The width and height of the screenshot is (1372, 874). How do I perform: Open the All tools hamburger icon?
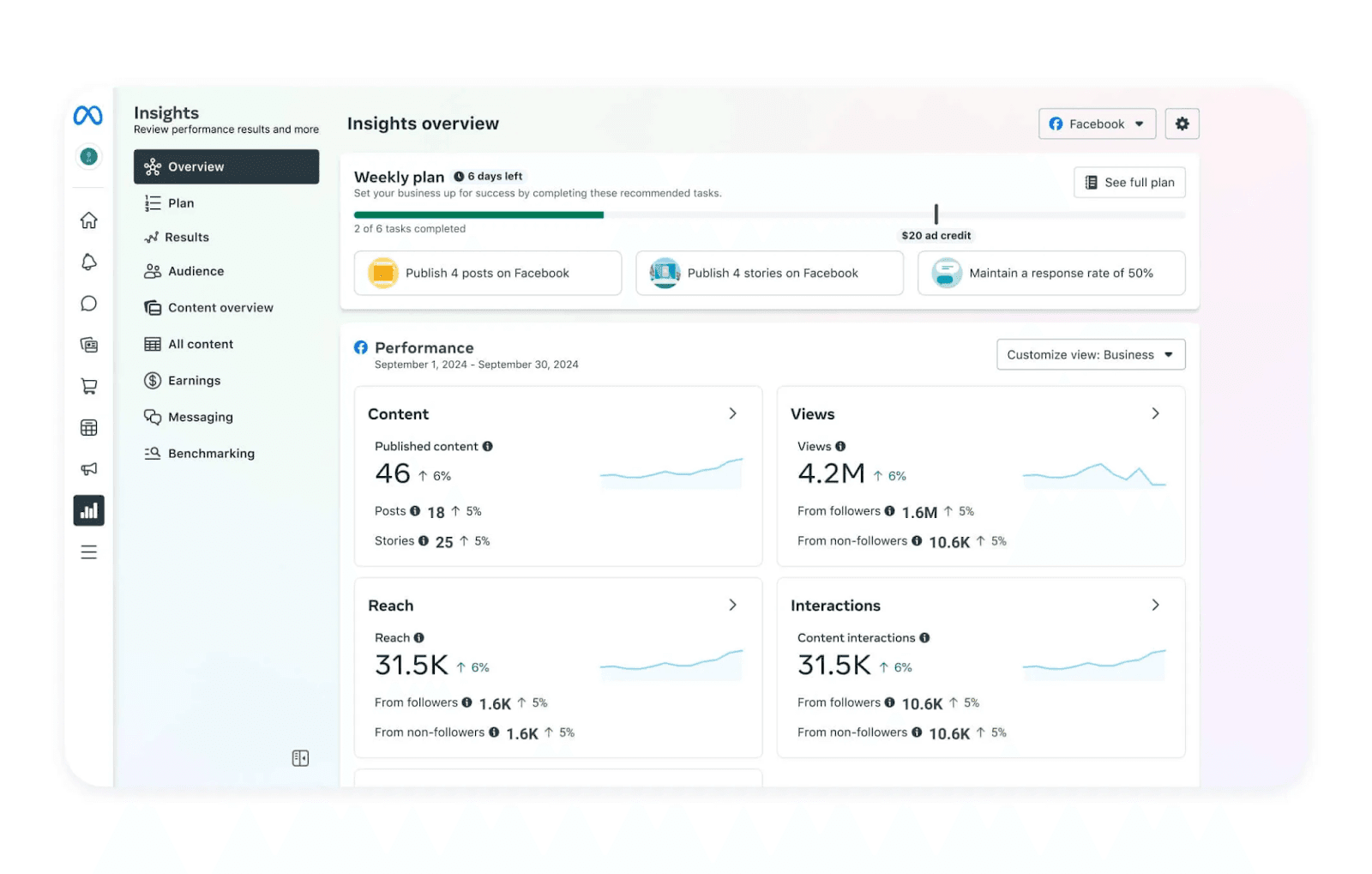click(88, 552)
